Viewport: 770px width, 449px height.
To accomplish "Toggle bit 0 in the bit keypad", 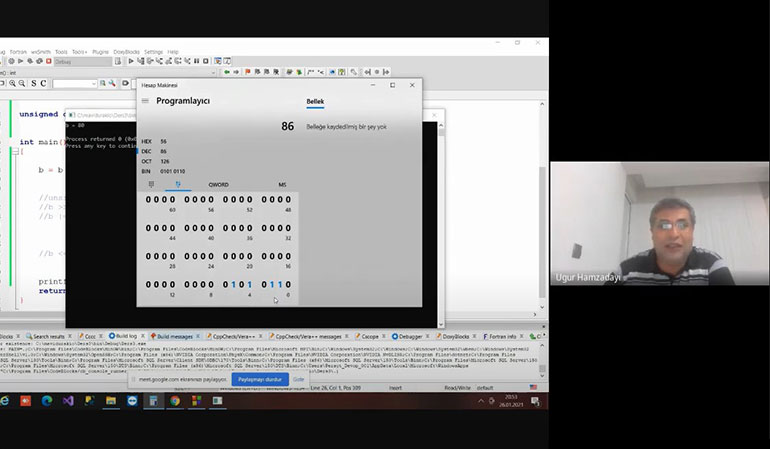I will (285, 284).
